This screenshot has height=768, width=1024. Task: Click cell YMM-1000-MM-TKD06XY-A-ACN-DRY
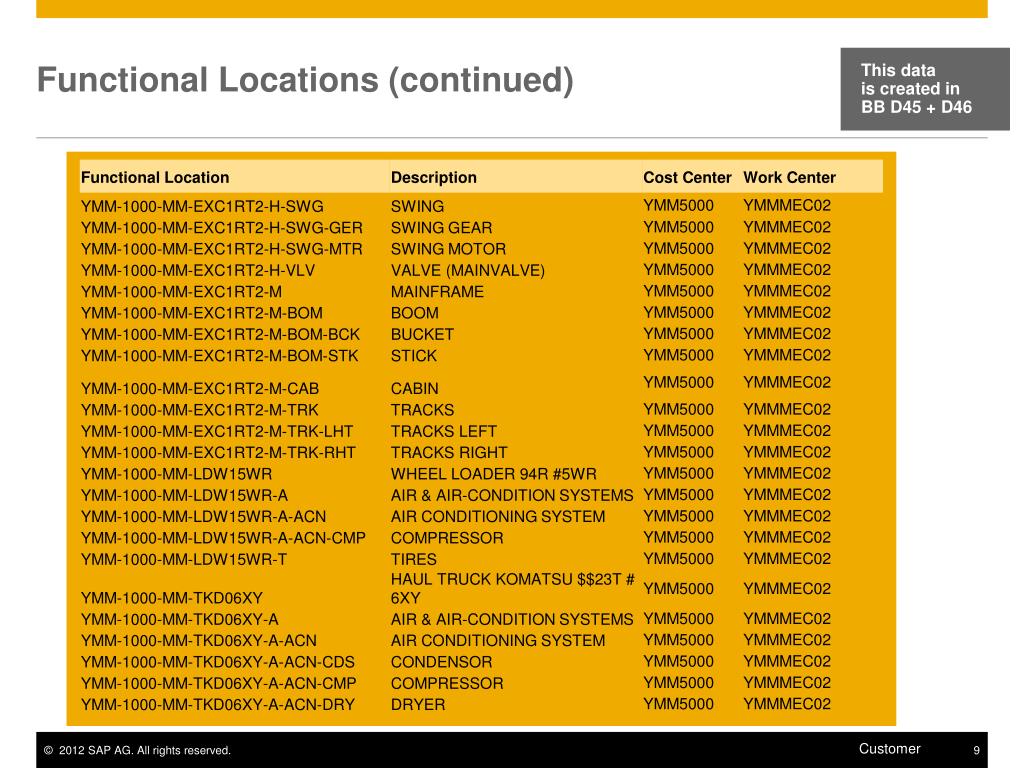pos(218,705)
